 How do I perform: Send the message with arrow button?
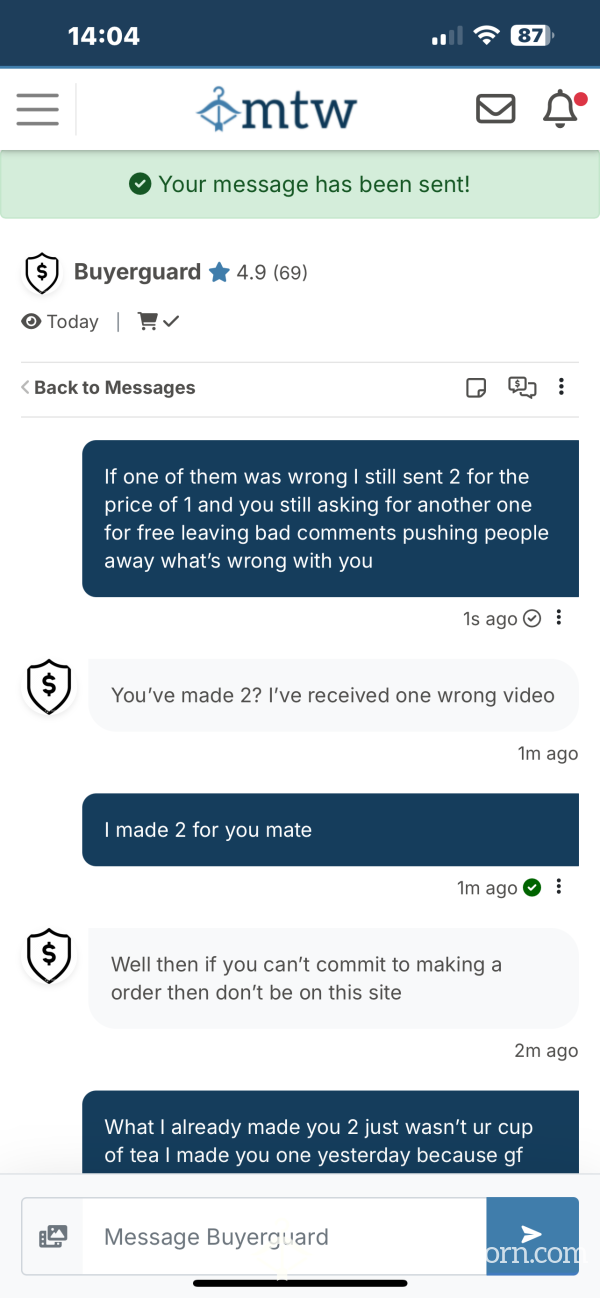click(x=532, y=1236)
